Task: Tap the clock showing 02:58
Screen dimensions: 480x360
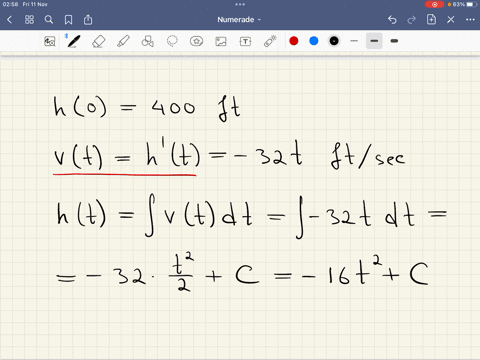Action: 10,4
